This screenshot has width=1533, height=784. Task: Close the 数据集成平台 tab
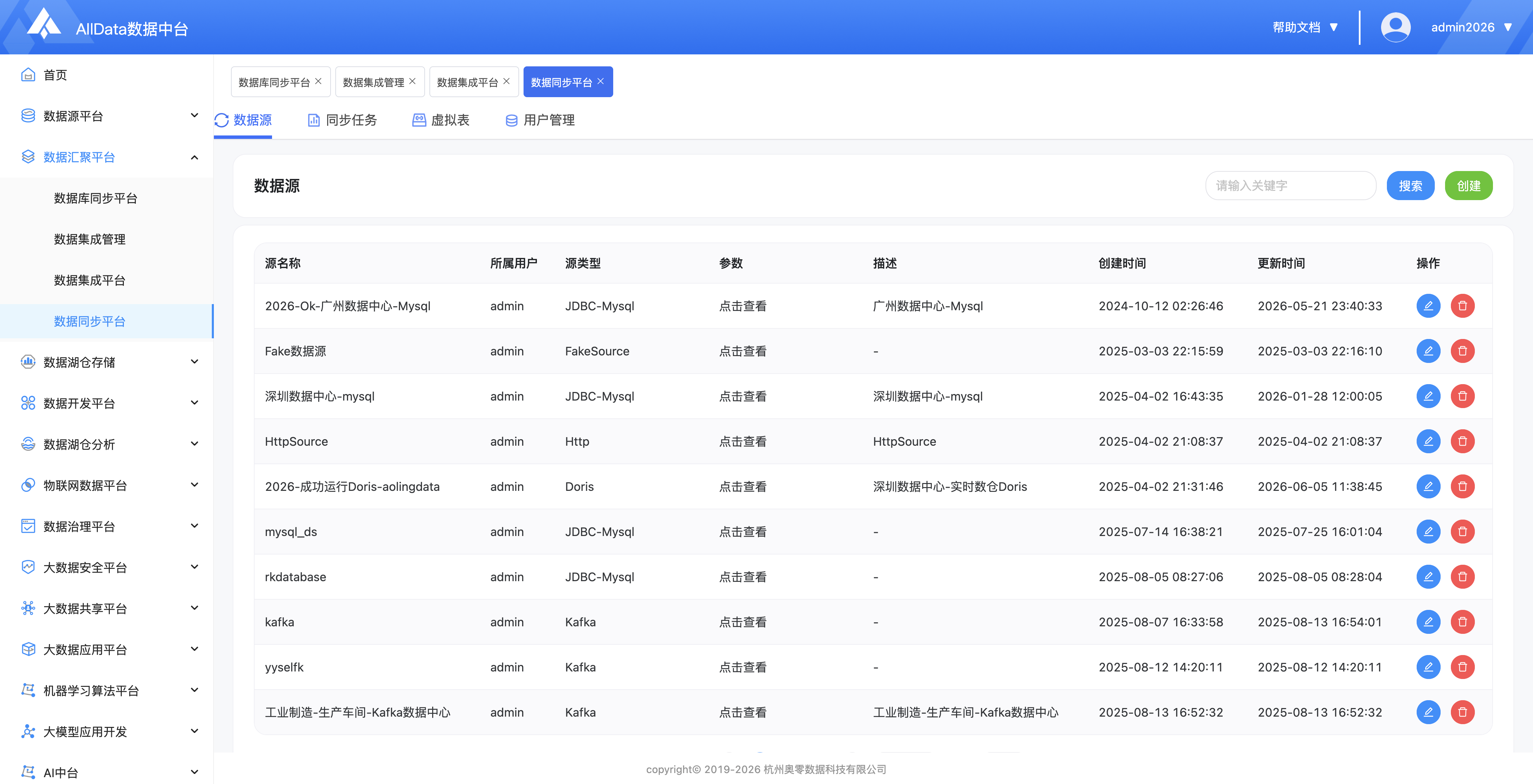[506, 81]
